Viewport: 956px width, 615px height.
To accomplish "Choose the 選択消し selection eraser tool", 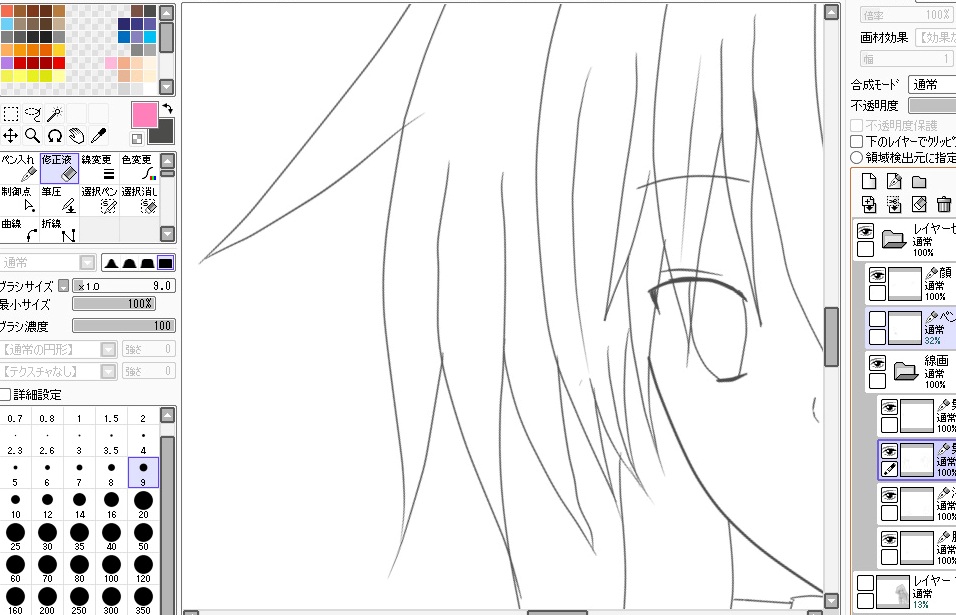I will point(138,200).
